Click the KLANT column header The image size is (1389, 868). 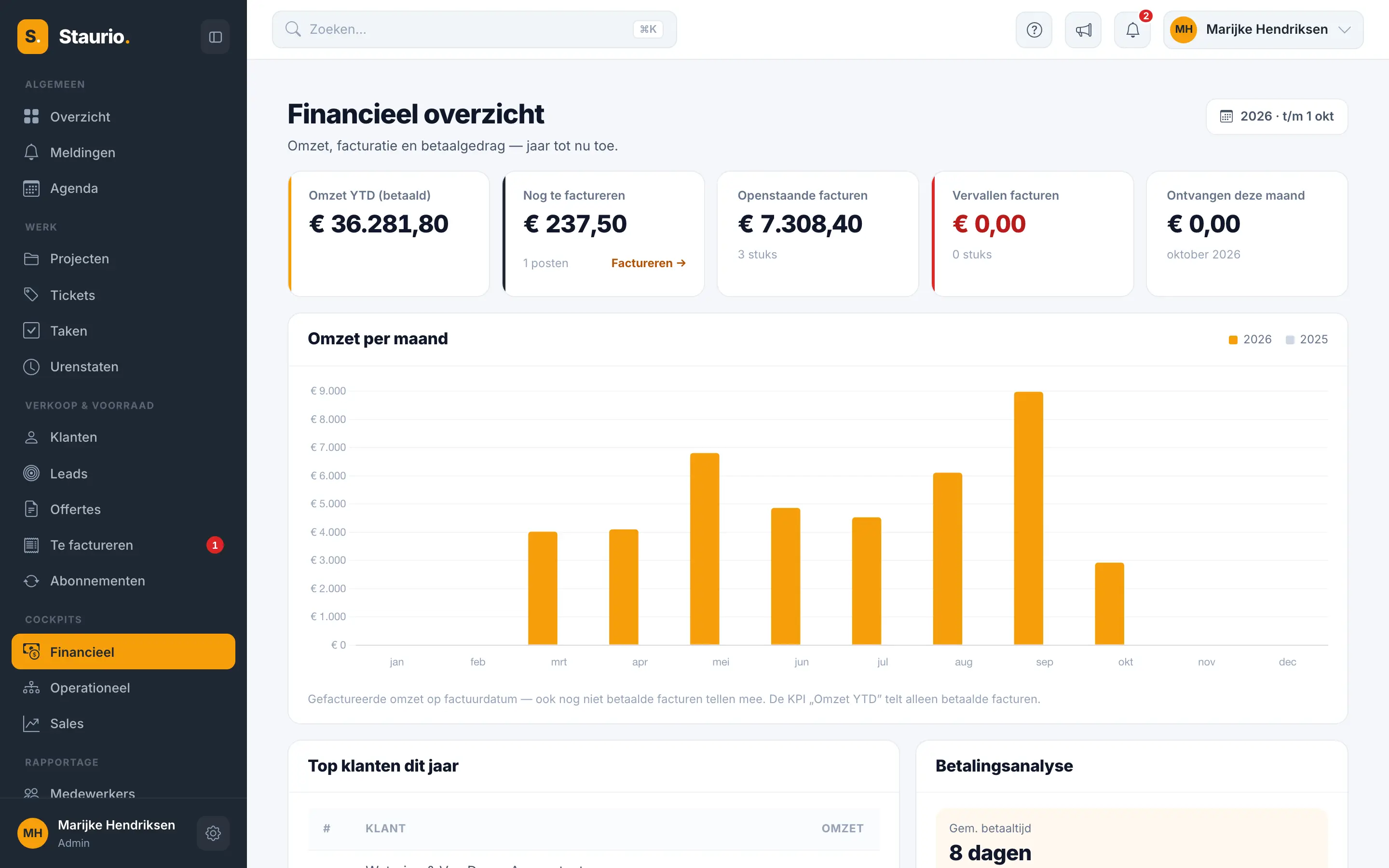tap(385, 828)
